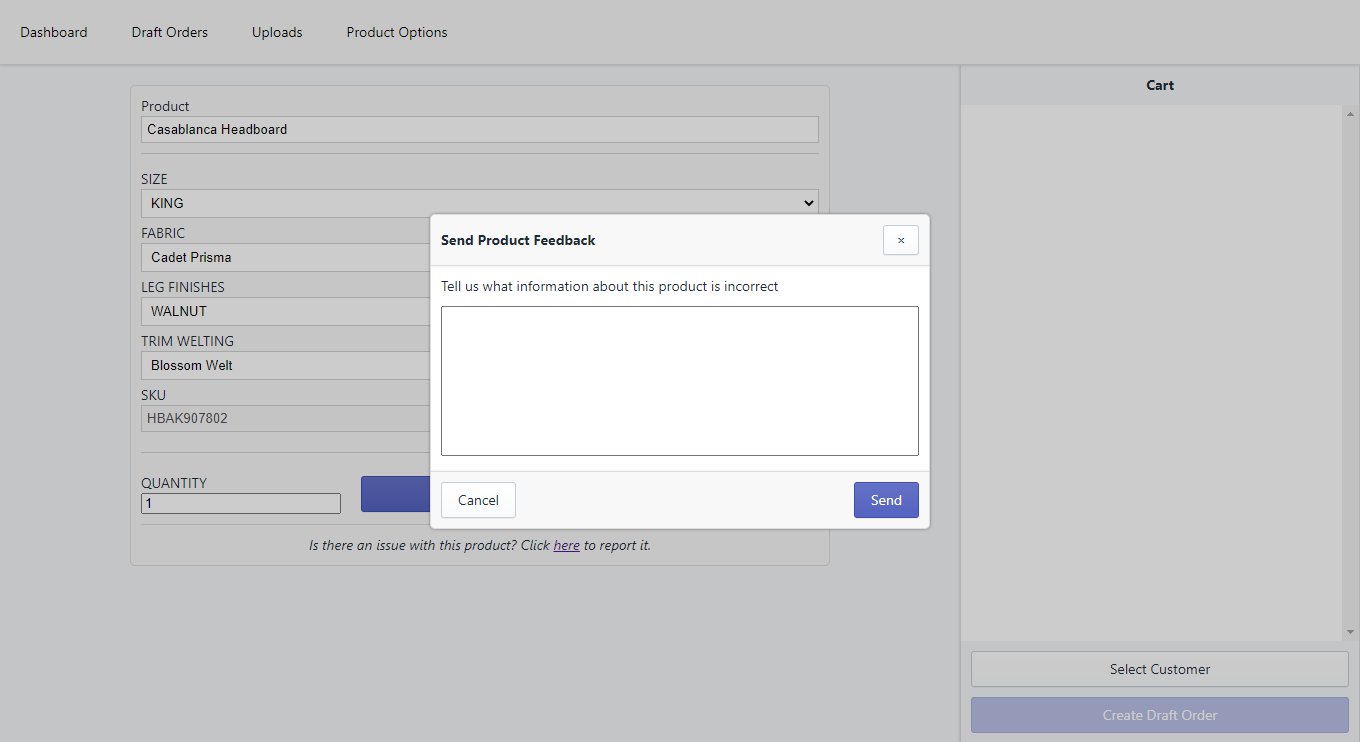Image resolution: width=1360 pixels, height=742 pixels.
Task: Click the Product field with Casablanca Headboard
Action: coord(479,129)
